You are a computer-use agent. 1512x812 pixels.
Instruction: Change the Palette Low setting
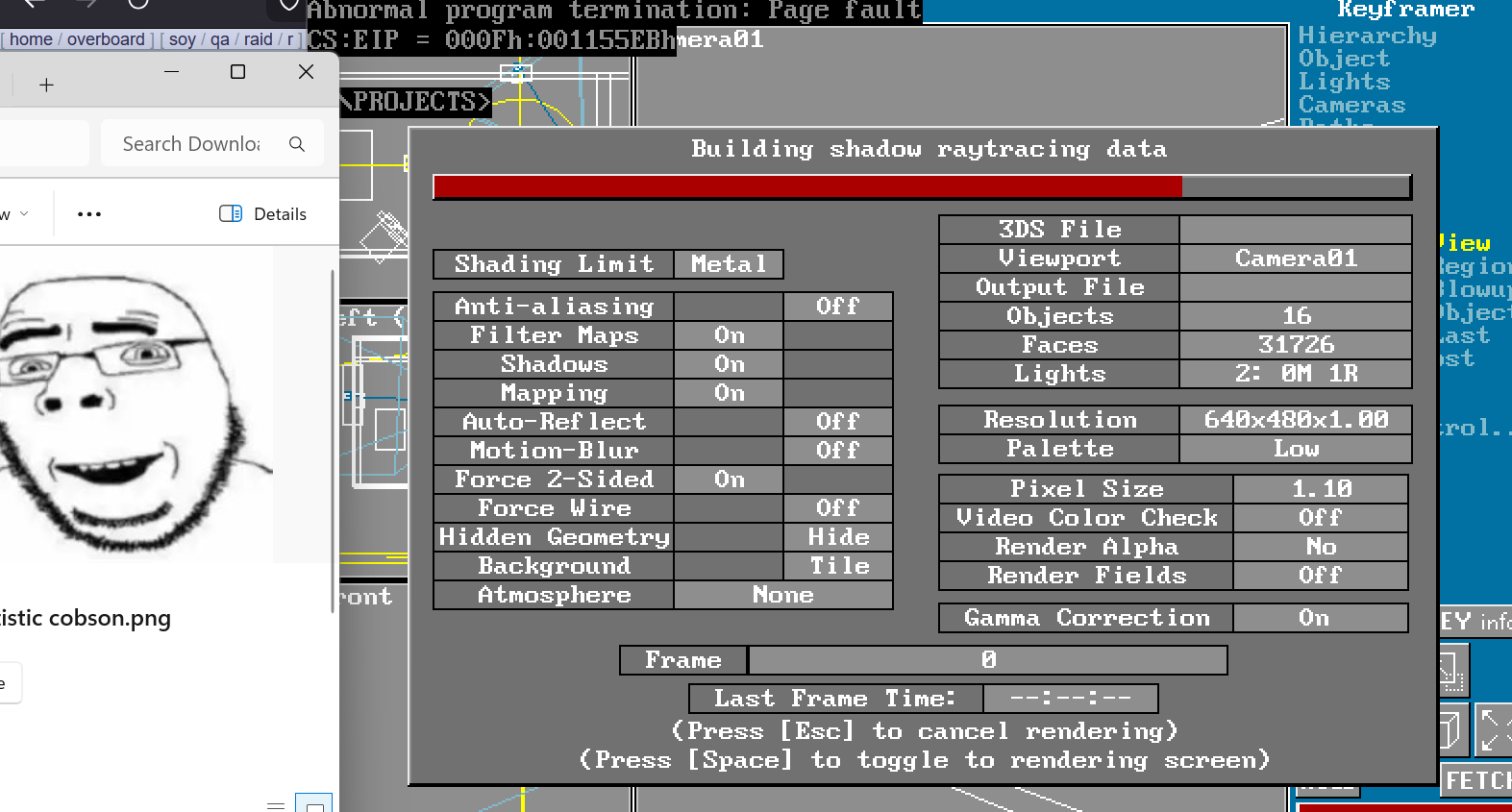click(x=1295, y=449)
